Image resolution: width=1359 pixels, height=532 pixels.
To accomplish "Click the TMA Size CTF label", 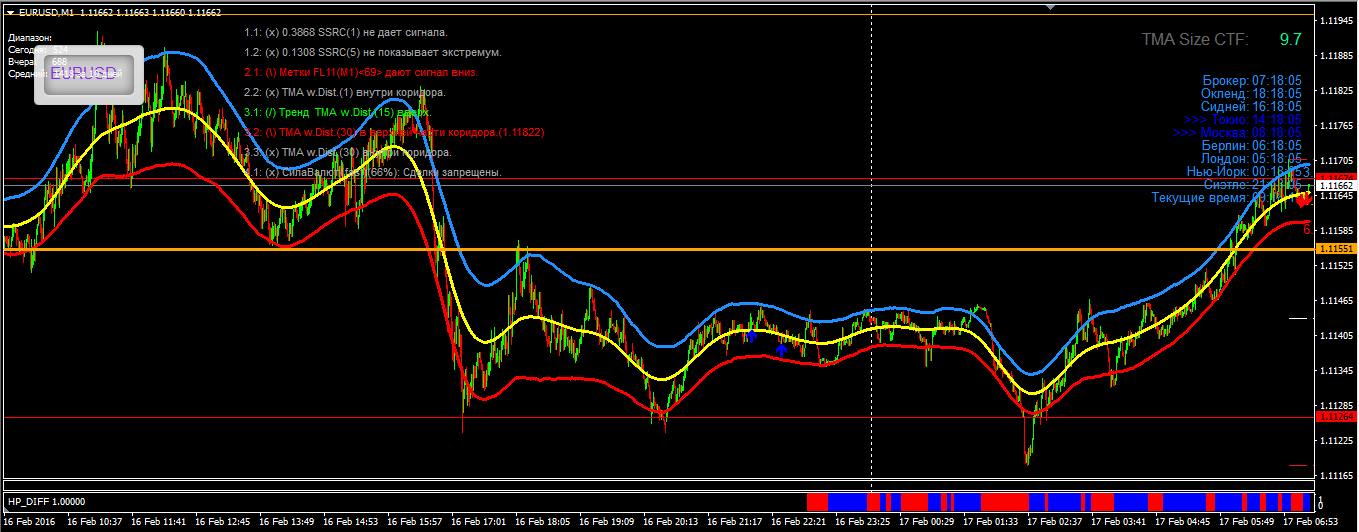I will point(1194,40).
